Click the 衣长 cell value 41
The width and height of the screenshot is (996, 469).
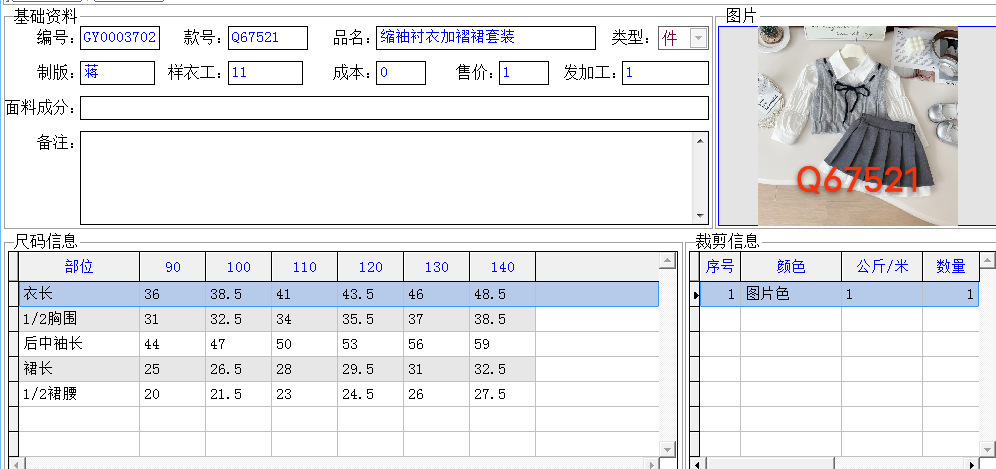click(305, 294)
